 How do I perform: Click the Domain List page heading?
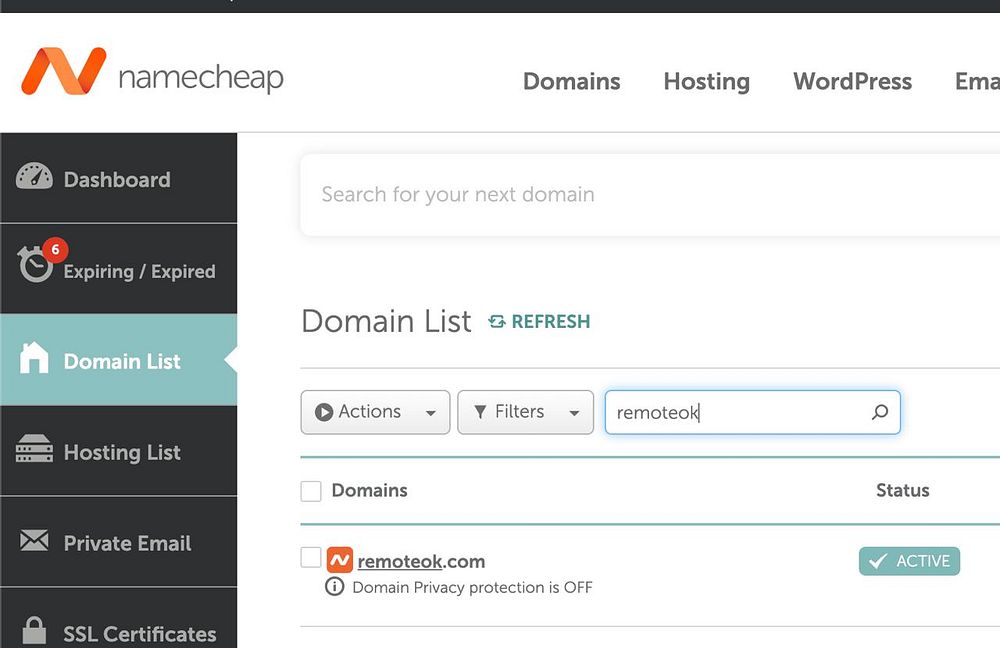[386, 321]
